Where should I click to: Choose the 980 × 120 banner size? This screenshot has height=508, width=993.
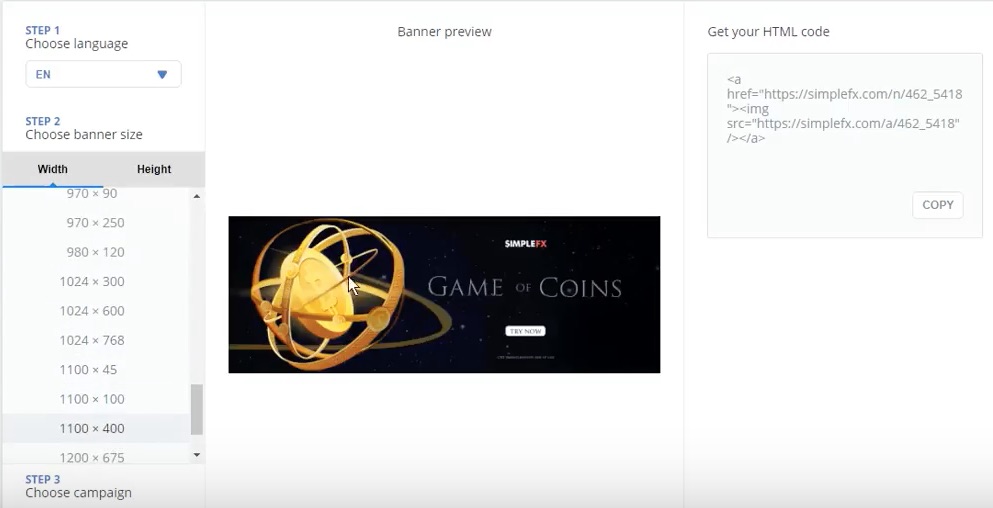(x=95, y=252)
